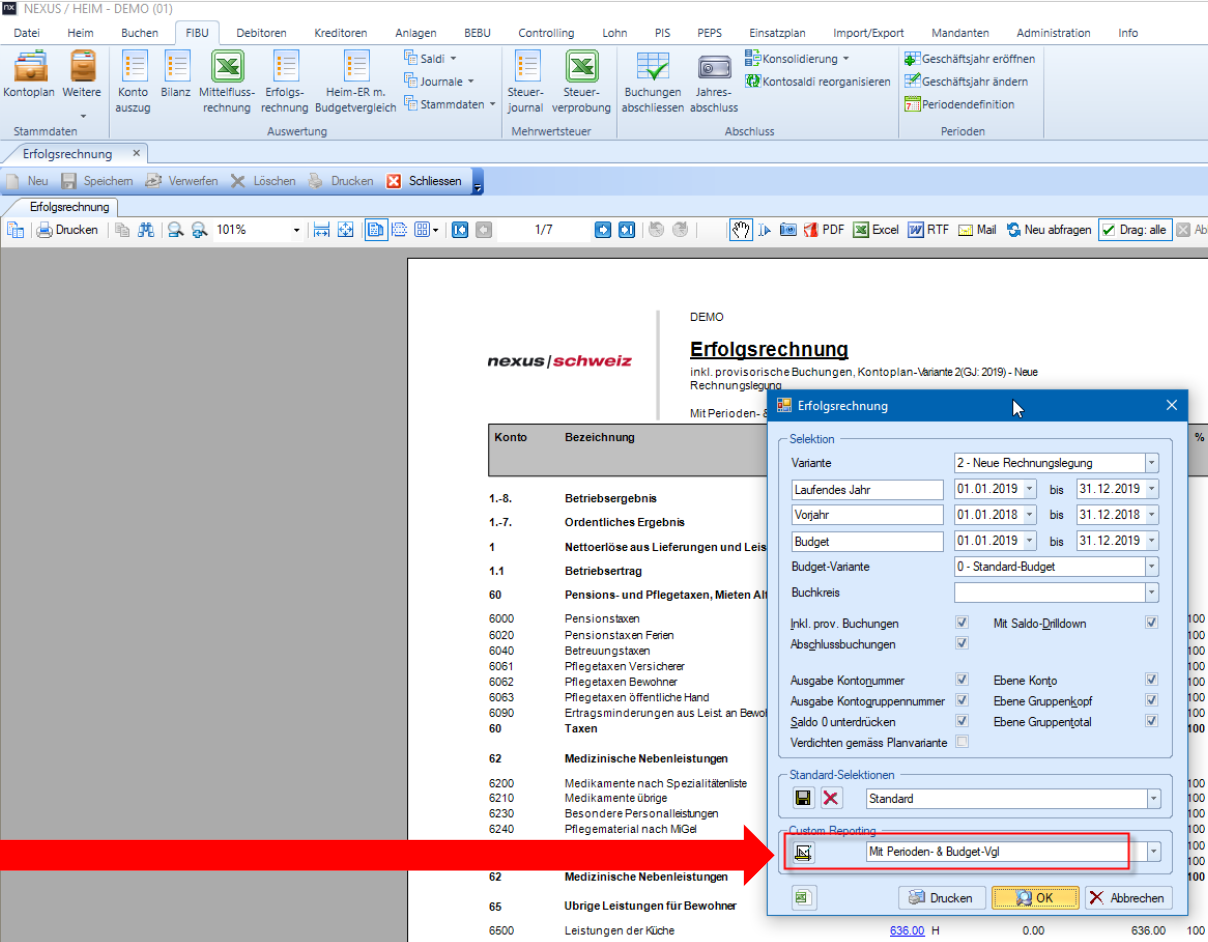Open the Budget-Variante dropdown list
The height and width of the screenshot is (942, 1208).
tap(1151, 567)
